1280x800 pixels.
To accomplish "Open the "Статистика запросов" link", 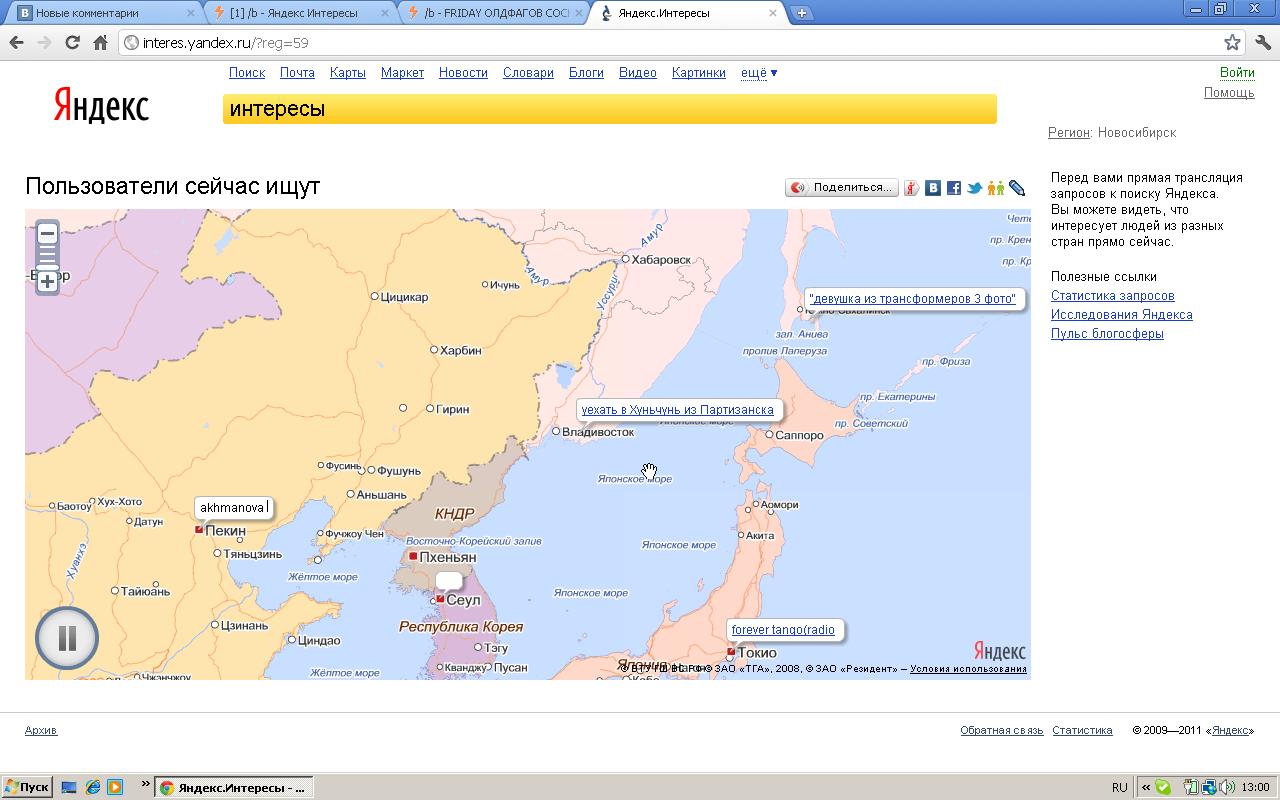I will [1112, 296].
